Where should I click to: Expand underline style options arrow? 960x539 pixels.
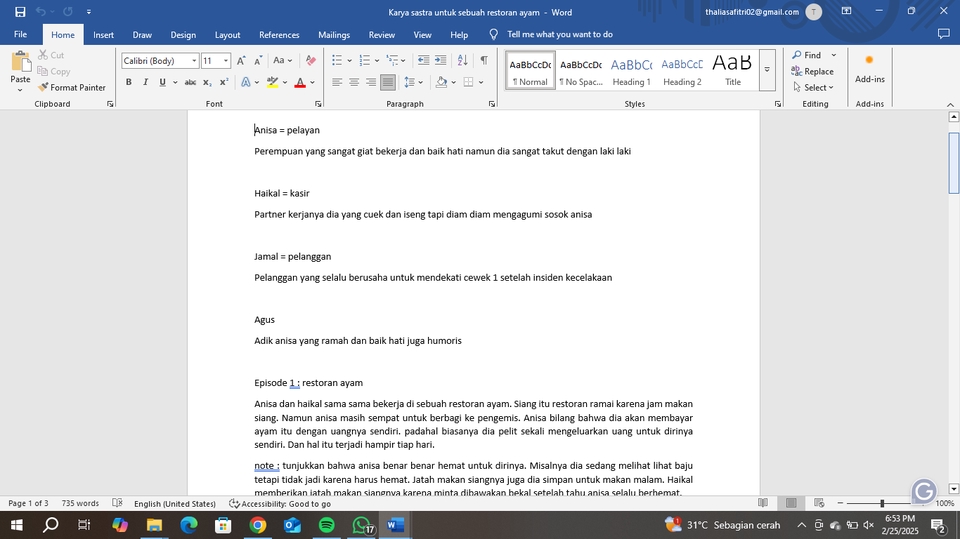click(175, 82)
